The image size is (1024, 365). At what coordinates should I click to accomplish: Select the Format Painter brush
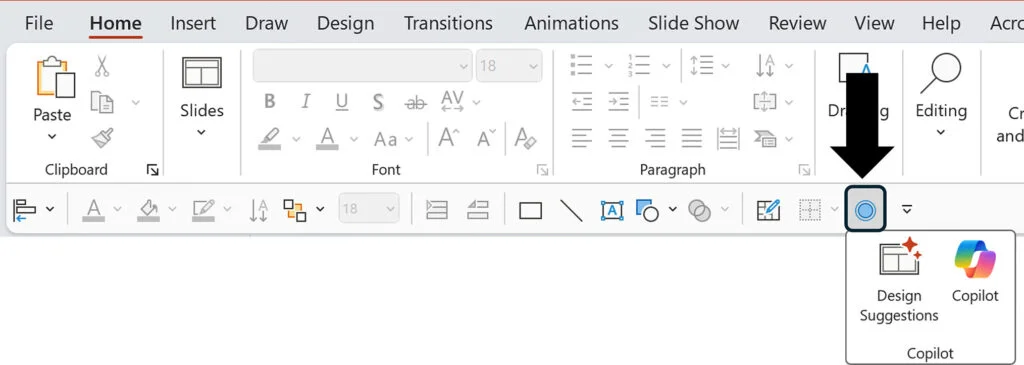[x=103, y=138]
